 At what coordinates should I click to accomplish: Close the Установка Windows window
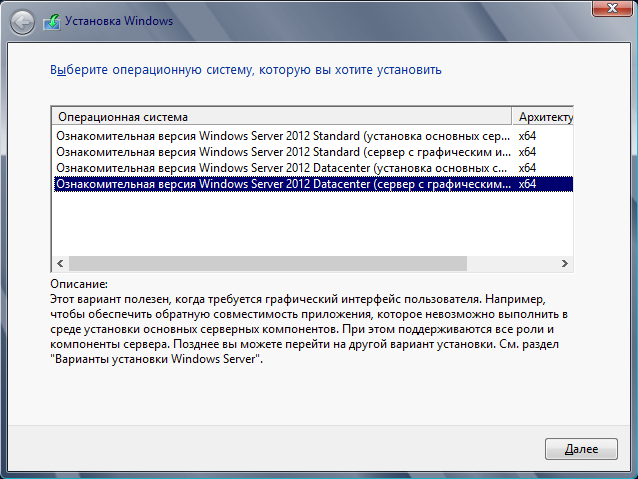point(612,8)
